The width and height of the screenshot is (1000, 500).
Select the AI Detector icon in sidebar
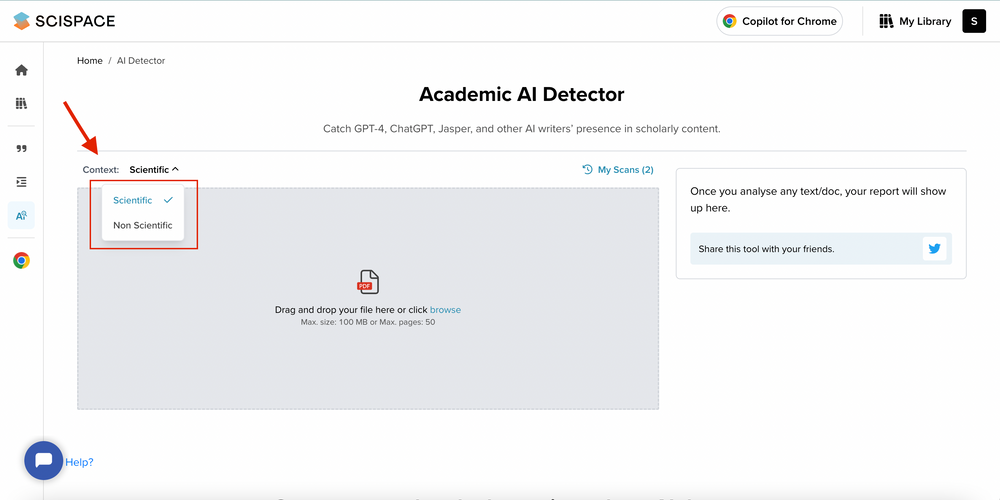[x=22, y=216]
